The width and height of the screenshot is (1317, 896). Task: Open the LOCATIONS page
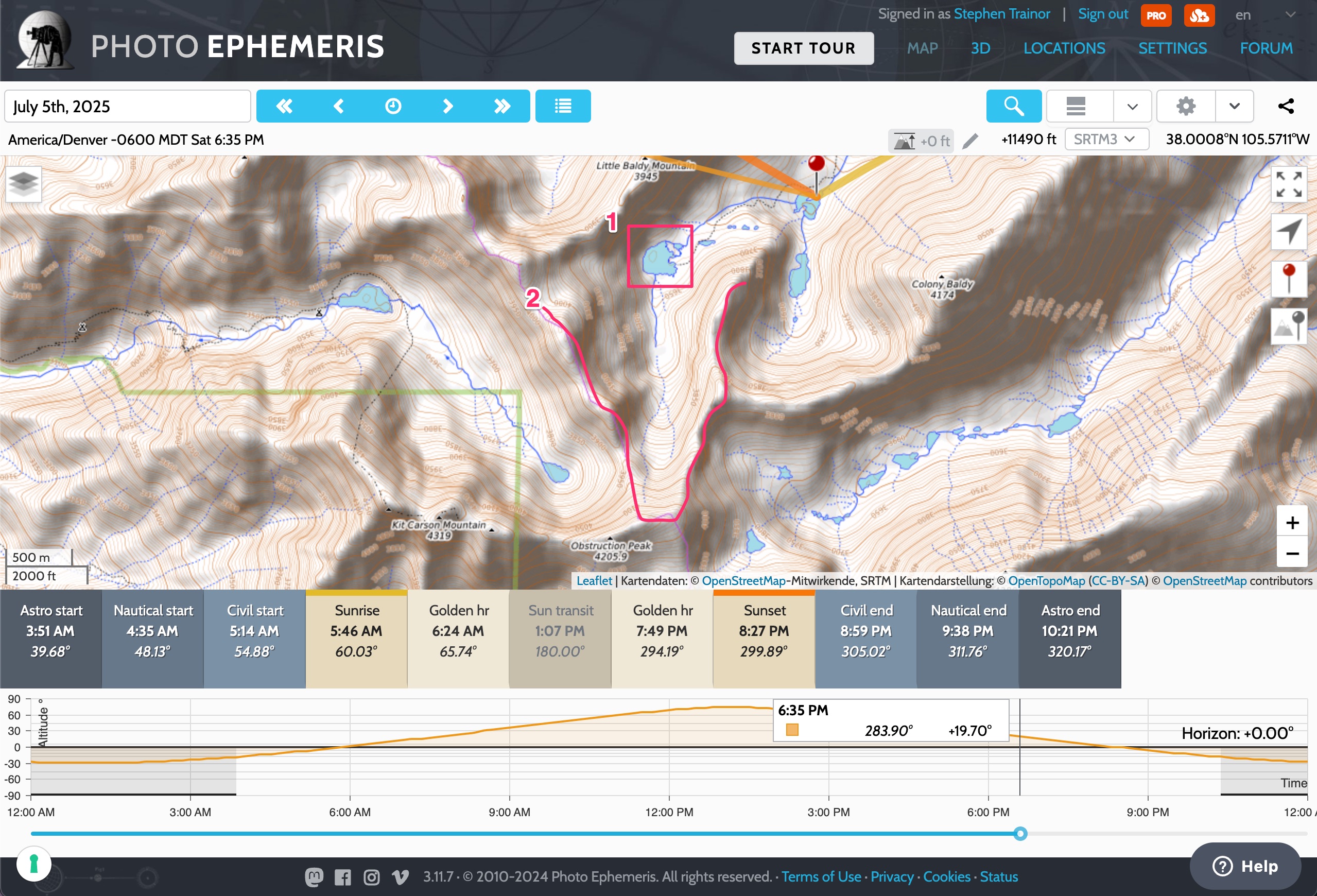coord(1064,48)
